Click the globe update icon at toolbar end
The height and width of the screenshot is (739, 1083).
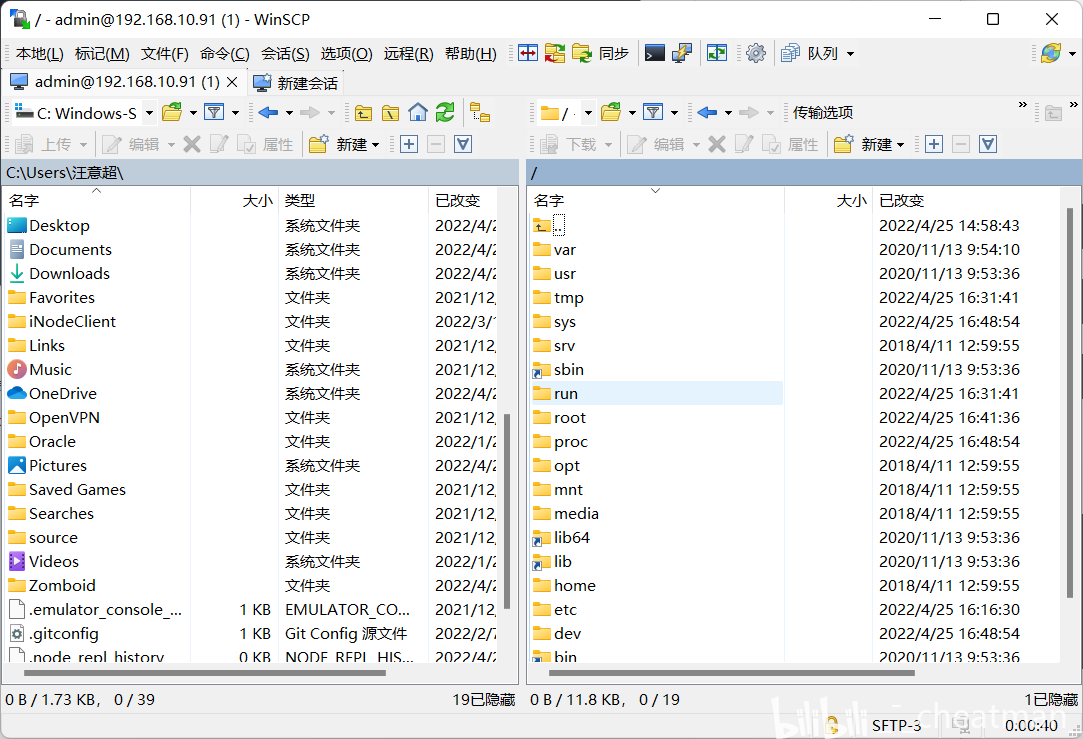[x=1051, y=53]
